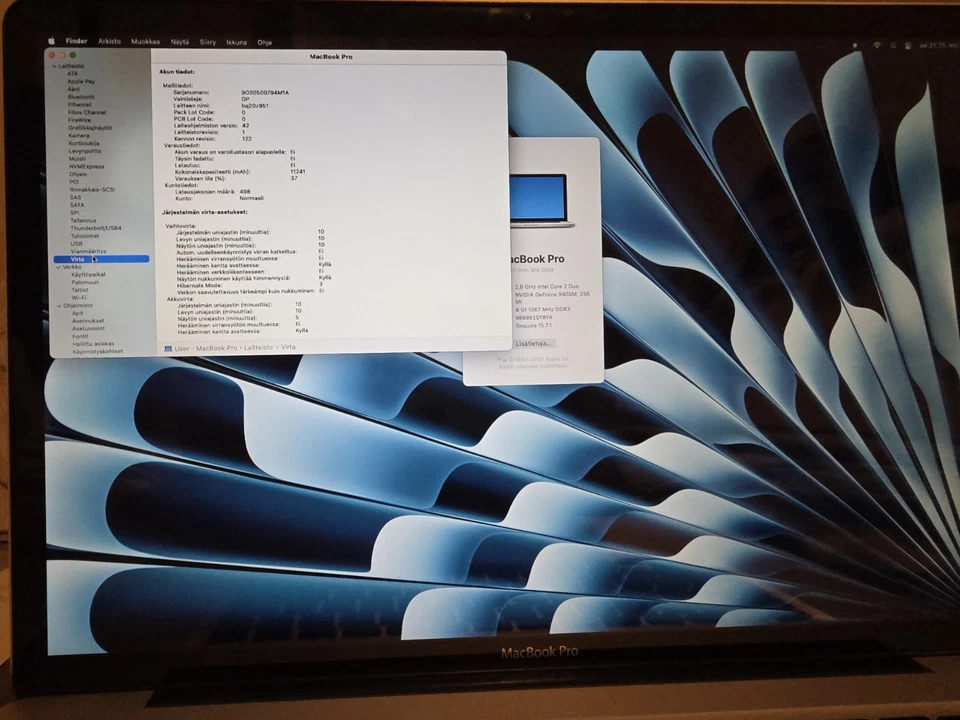
Task: Click the MacBook Pro laptop image
Action: [540, 203]
